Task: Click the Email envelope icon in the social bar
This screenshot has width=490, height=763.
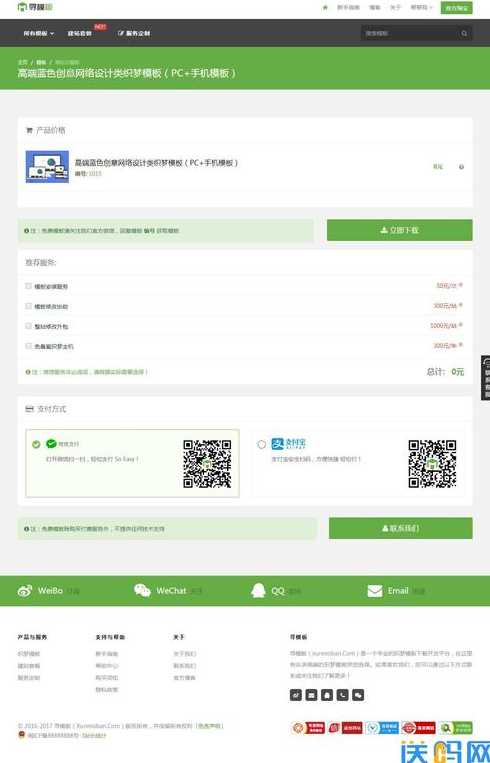Action: (x=375, y=591)
